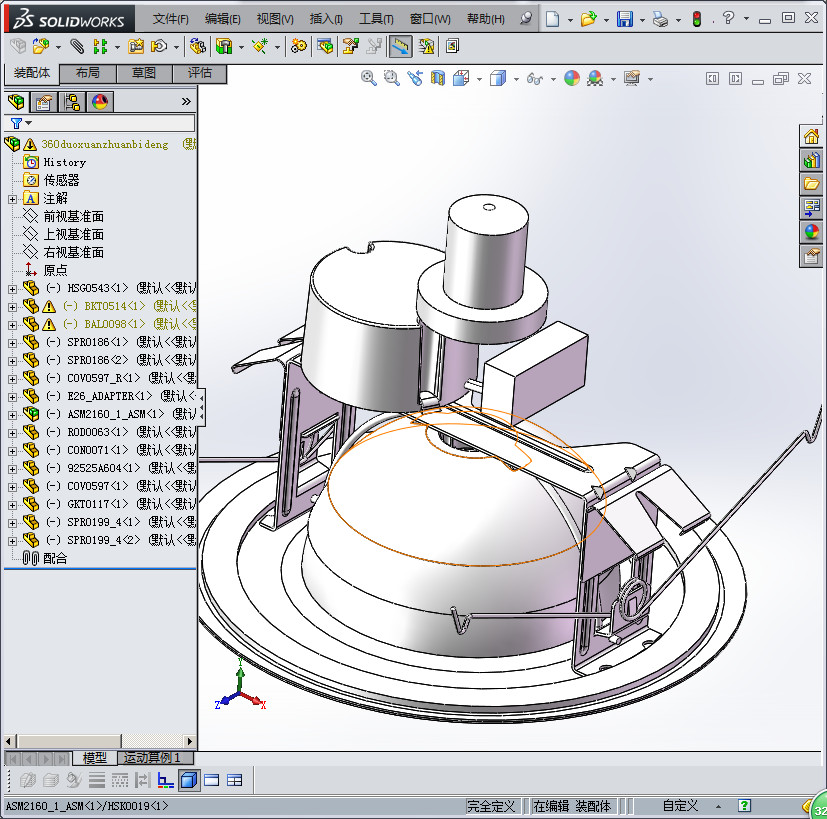Open the 工具(T) menu
This screenshot has height=819, width=827.
376,19
